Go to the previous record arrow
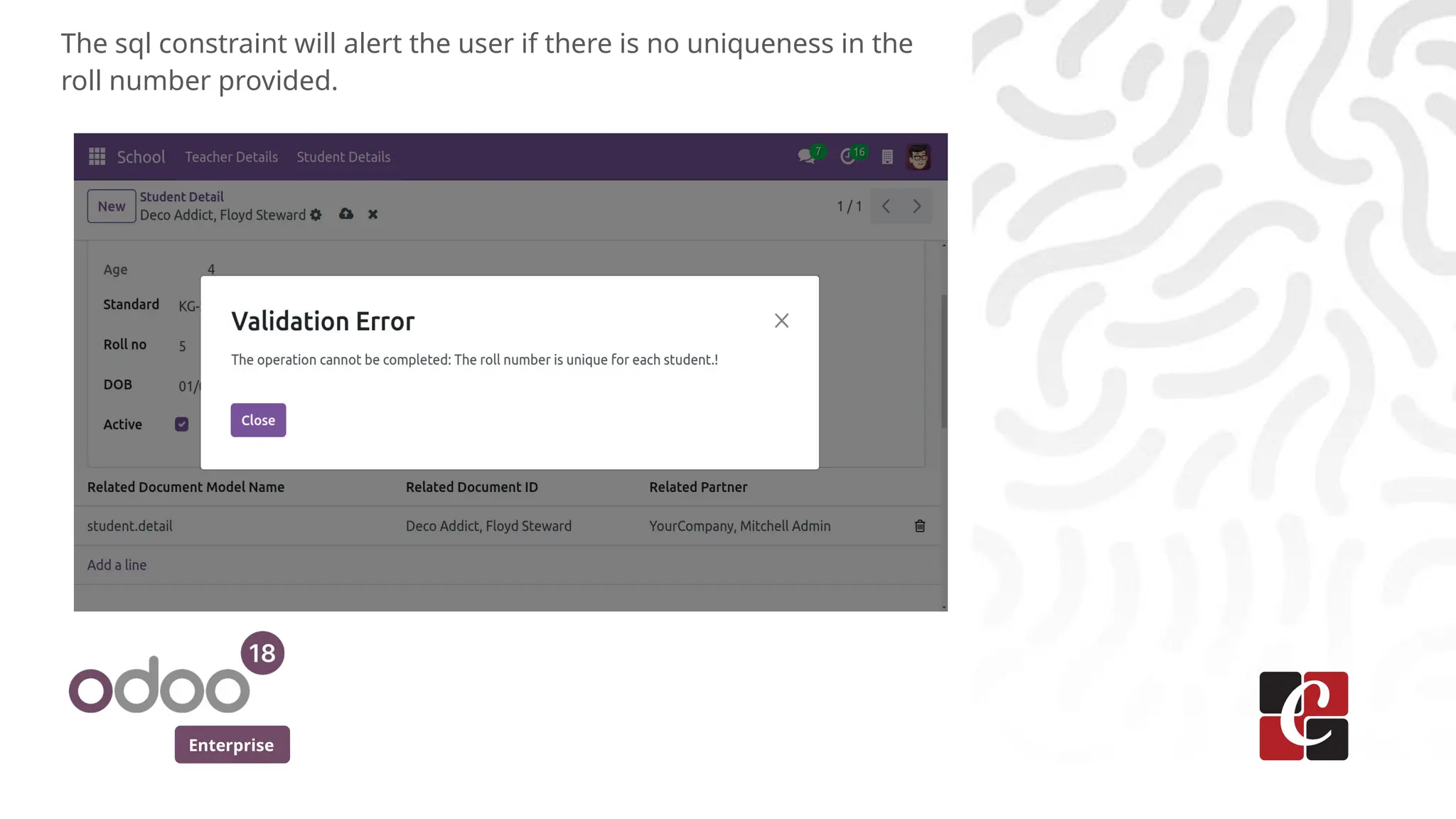Screen dimensions: 1456x819 886,206
